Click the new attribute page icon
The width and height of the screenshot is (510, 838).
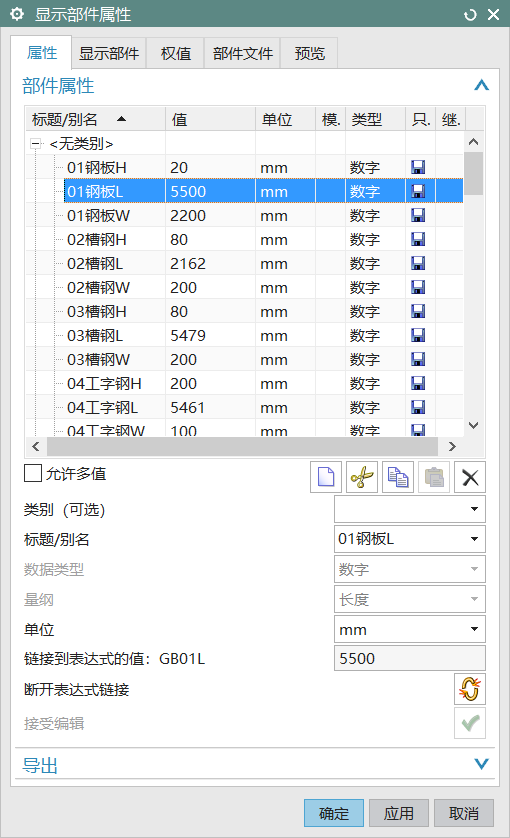[326, 477]
